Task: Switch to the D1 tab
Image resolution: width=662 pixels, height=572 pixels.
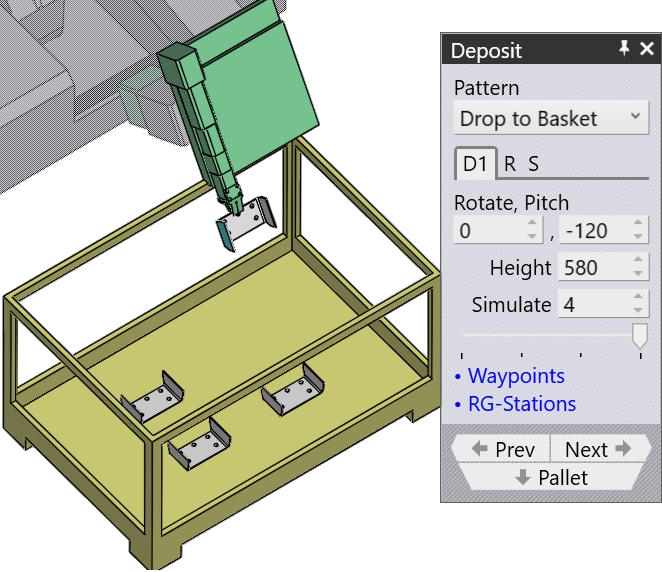Action: click(474, 164)
